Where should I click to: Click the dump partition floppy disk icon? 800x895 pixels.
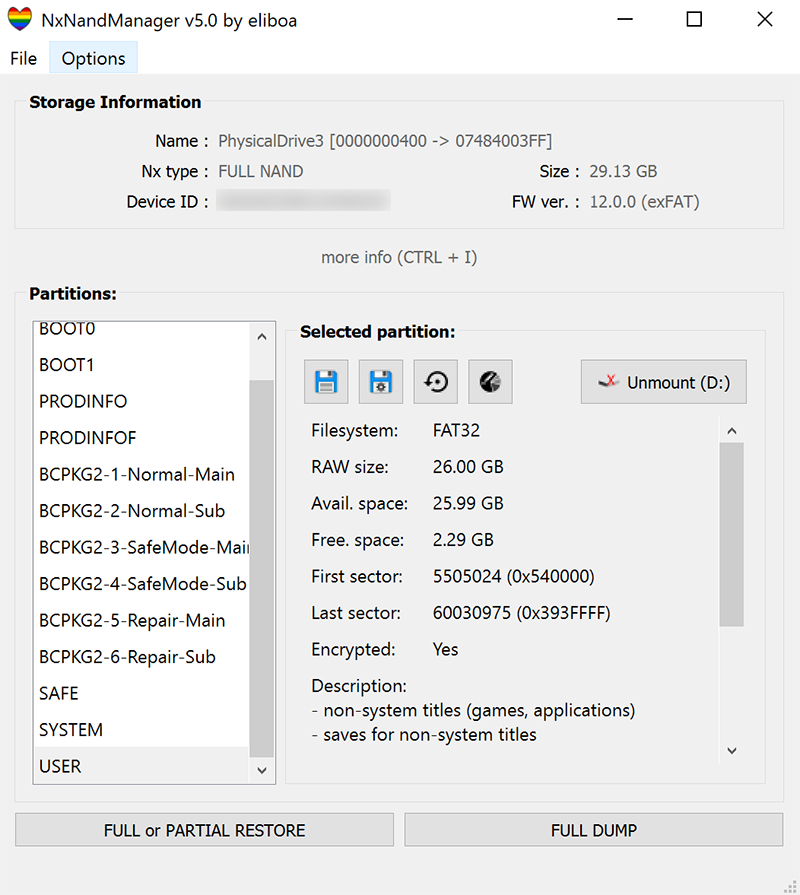point(326,382)
